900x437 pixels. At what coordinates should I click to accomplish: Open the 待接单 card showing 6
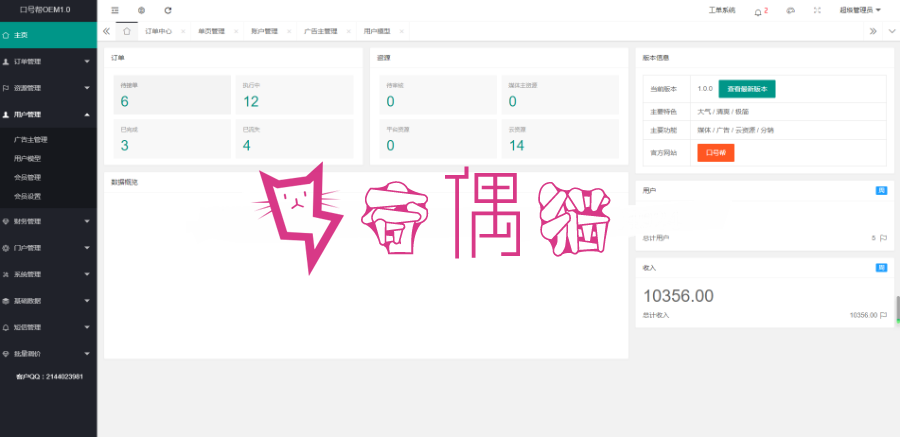pyautogui.click(x=172, y=95)
